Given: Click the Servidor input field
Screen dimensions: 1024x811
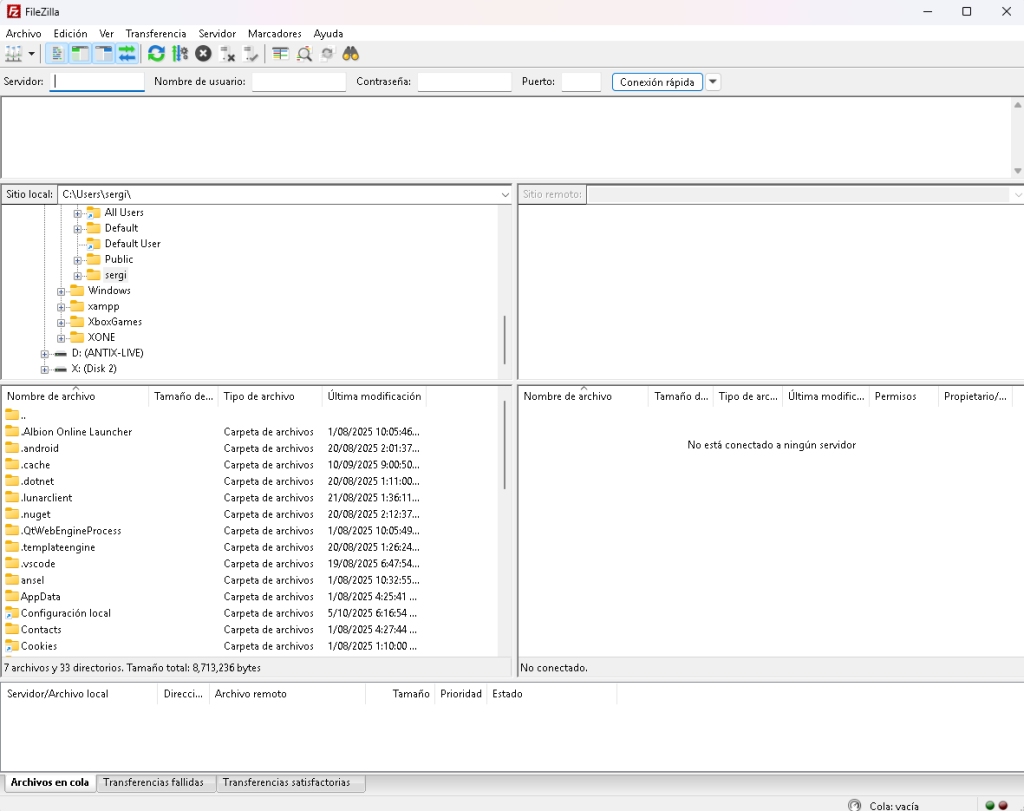Looking at the screenshot, I should pyautogui.click(x=97, y=82).
